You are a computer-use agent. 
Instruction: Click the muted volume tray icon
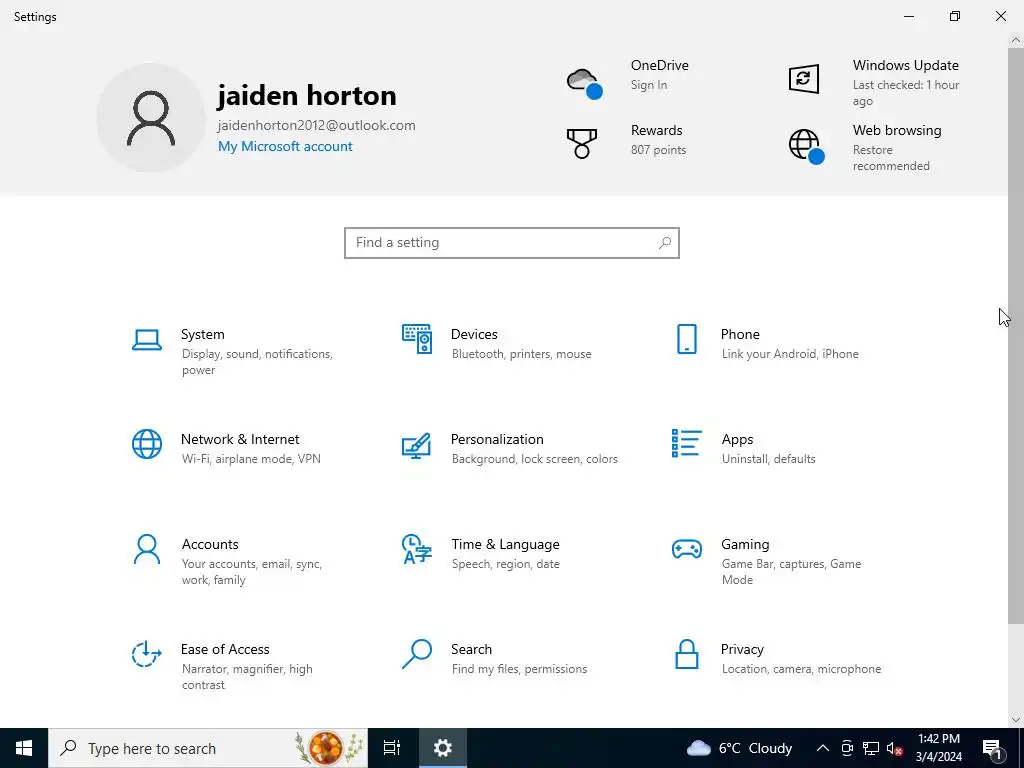point(894,748)
